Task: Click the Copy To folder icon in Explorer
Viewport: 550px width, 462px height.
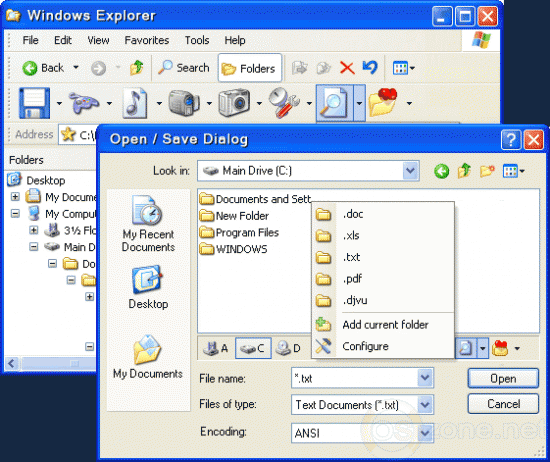Action: [323, 68]
